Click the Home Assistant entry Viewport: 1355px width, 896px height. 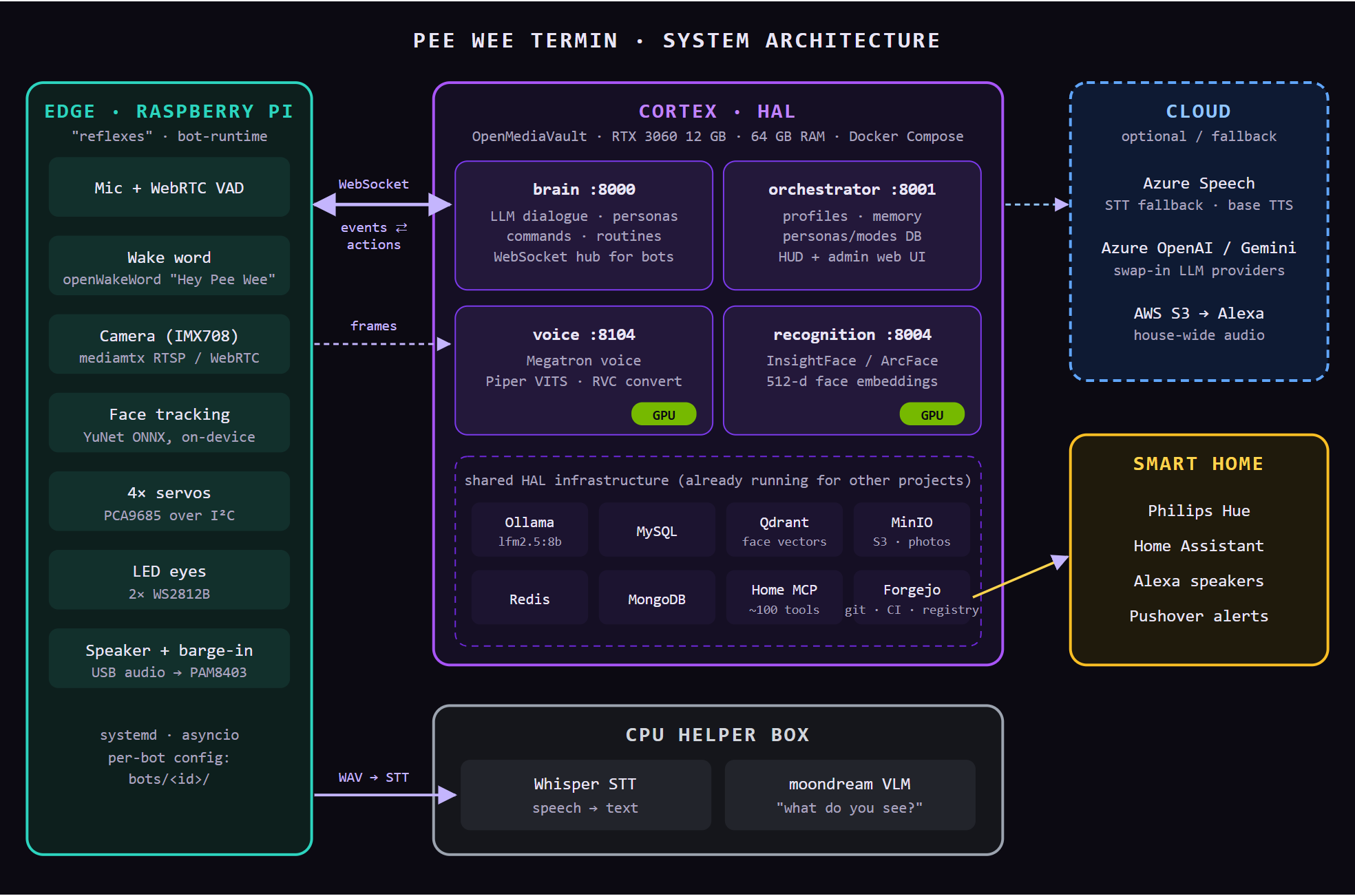[x=1199, y=546]
